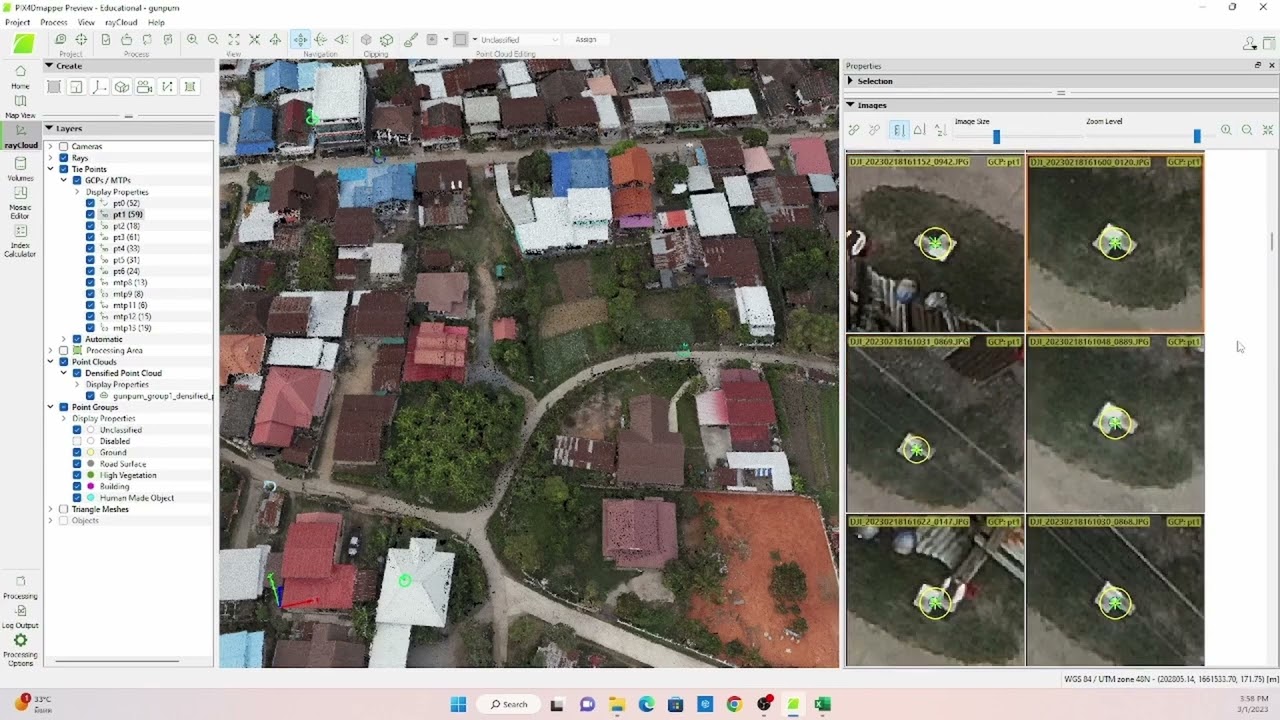The height and width of the screenshot is (720, 1280).
Task: Open the Help menu
Action: 156,22
